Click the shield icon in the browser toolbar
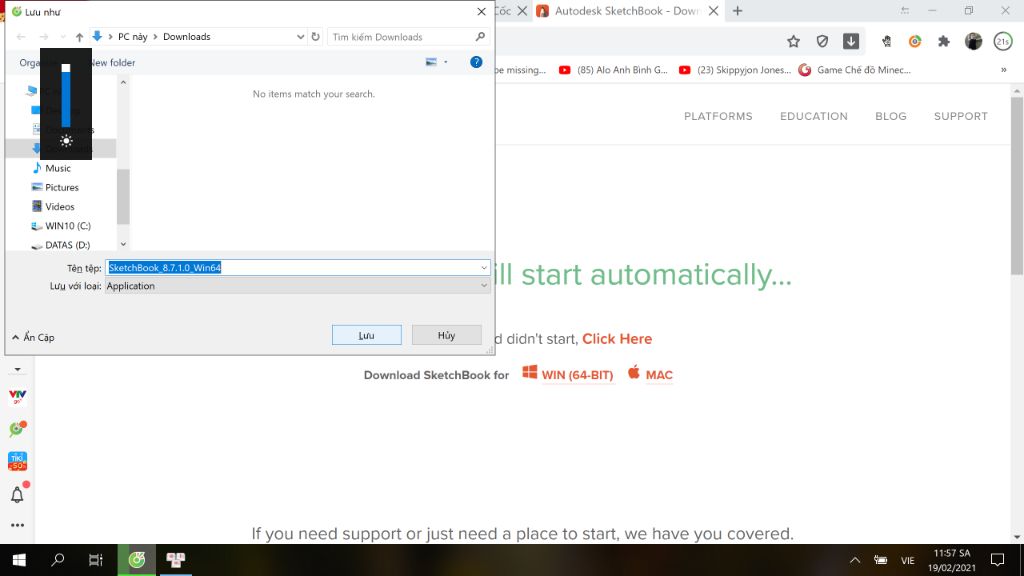The height and width of the screenshot is (576, 1024). 822,42
